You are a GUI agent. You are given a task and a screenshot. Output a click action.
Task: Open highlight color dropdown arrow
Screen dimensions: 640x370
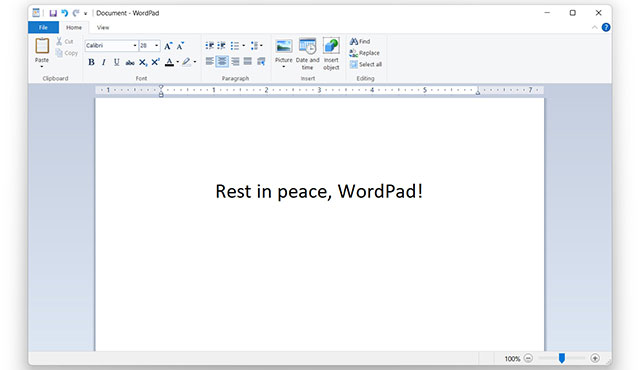(x=195, y=62)
